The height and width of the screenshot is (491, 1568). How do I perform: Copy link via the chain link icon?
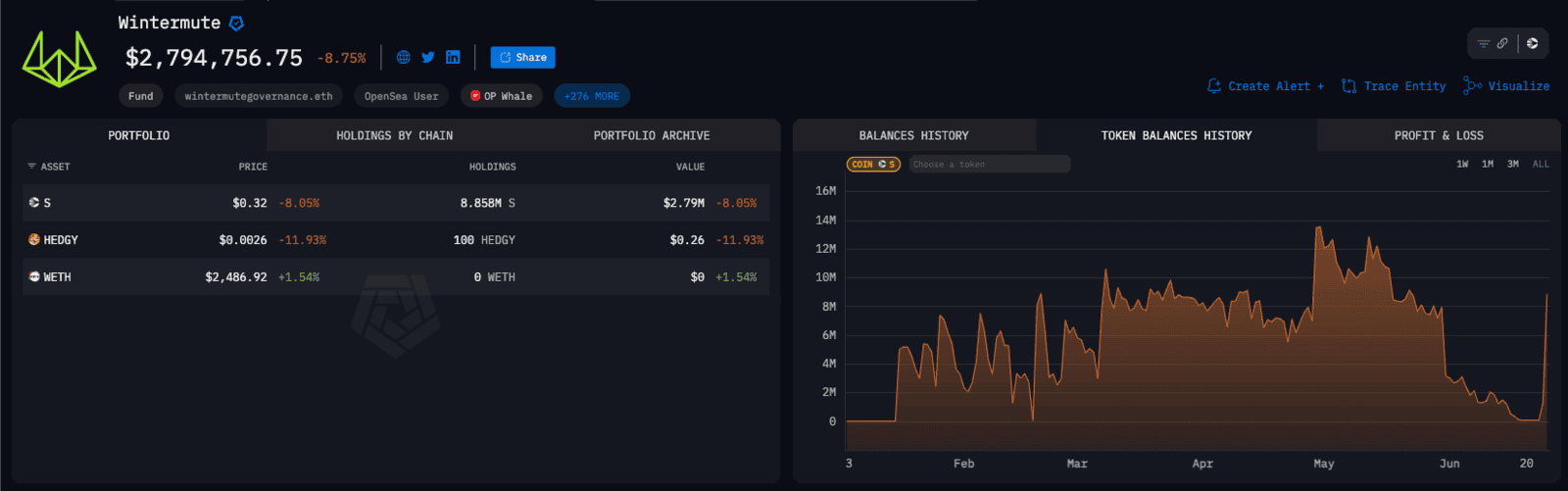(1502, 43)
